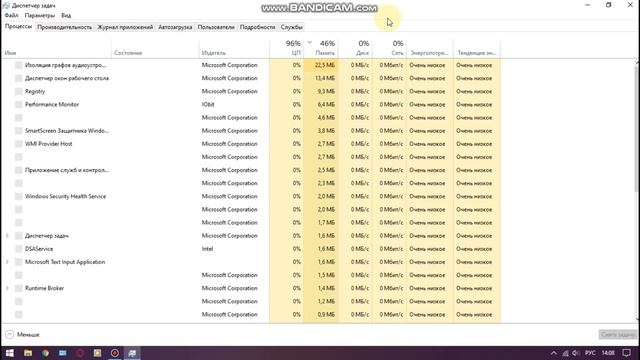Select the IObit publisher cell
640x360 pixels.
click(x=208, y=104)
